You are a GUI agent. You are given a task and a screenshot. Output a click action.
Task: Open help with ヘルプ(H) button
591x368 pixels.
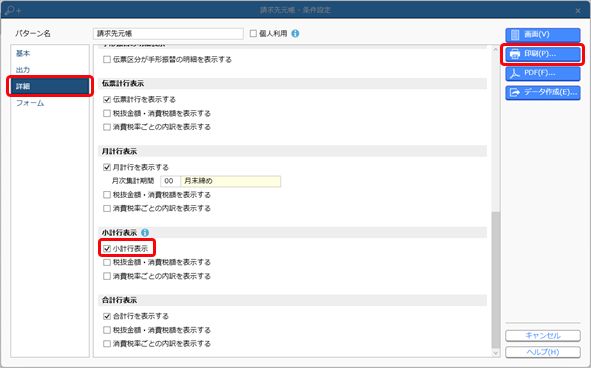(x=543, y=352)
